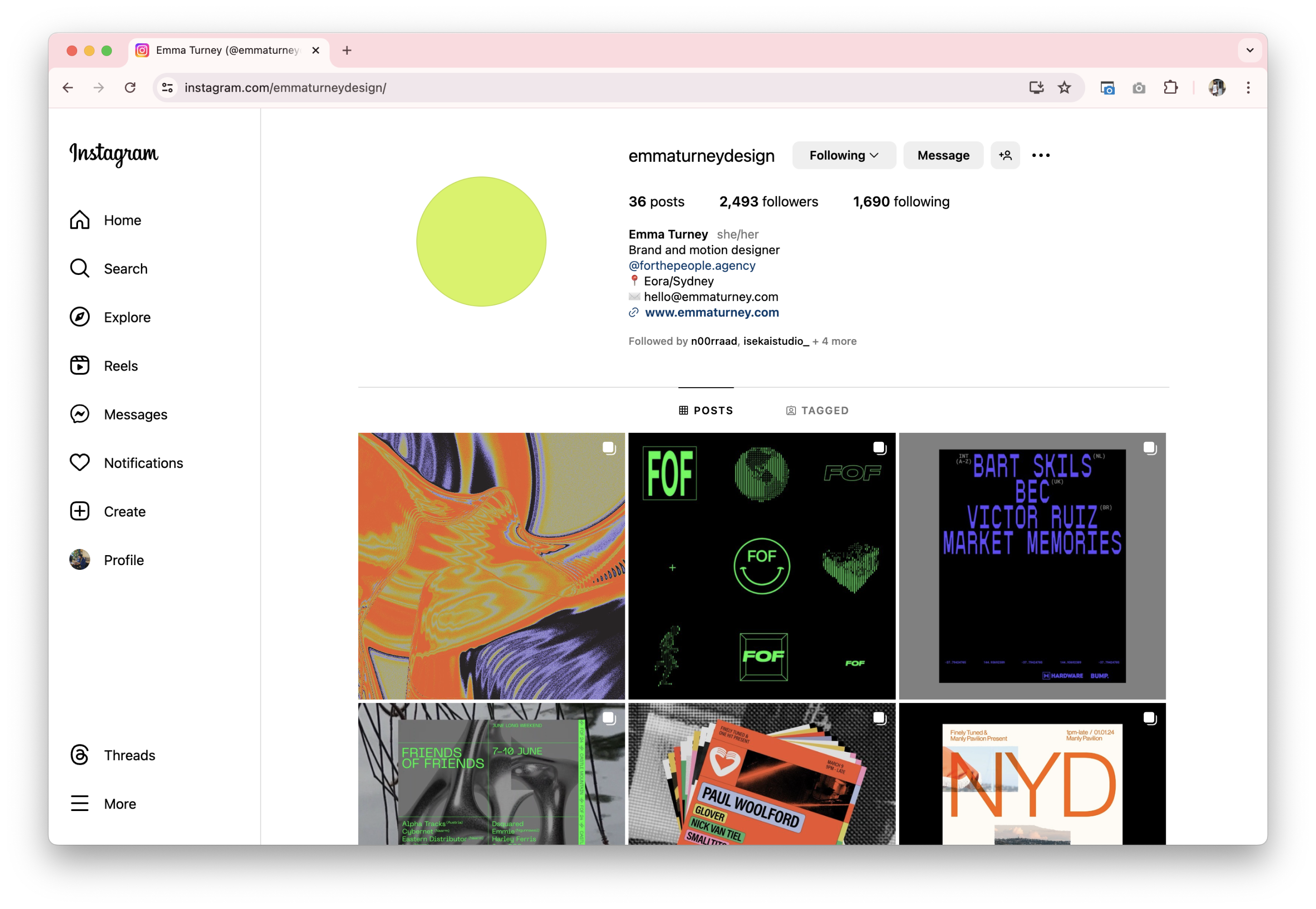View site information icon in address bar

[x=167, y=88]
